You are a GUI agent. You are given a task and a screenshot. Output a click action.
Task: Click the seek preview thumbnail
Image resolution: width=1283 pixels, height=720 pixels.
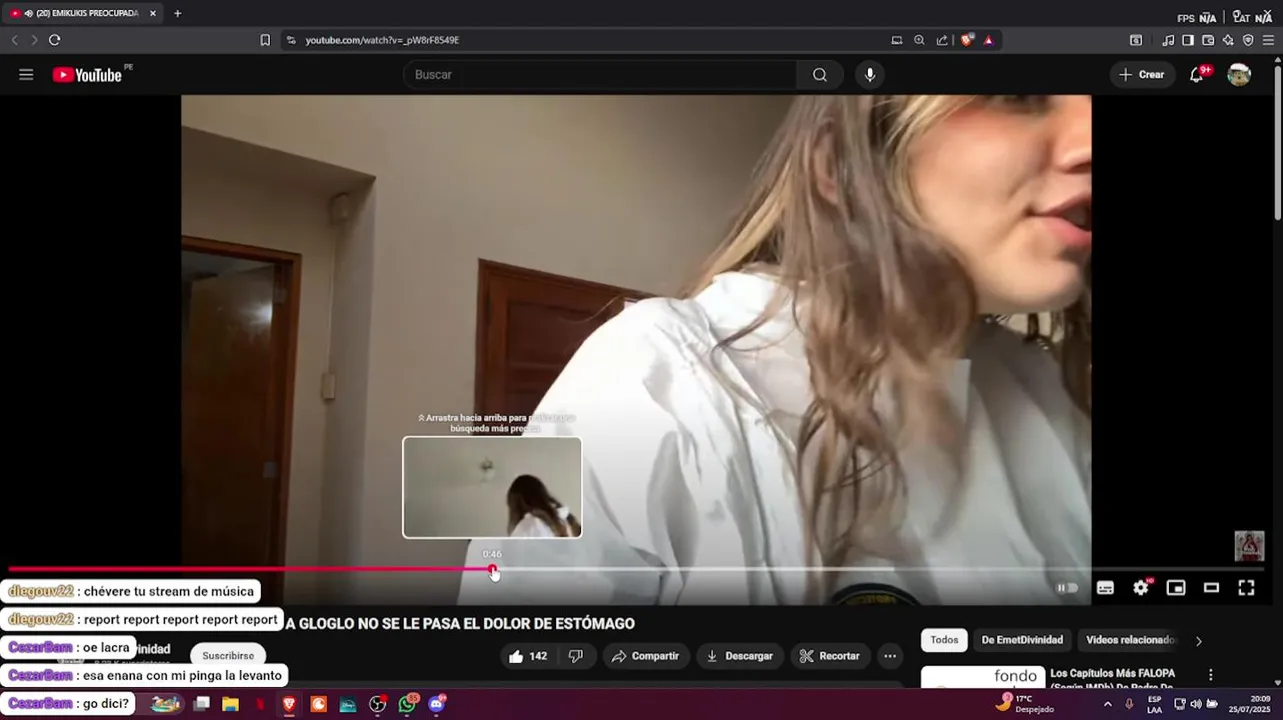[492, 487]
